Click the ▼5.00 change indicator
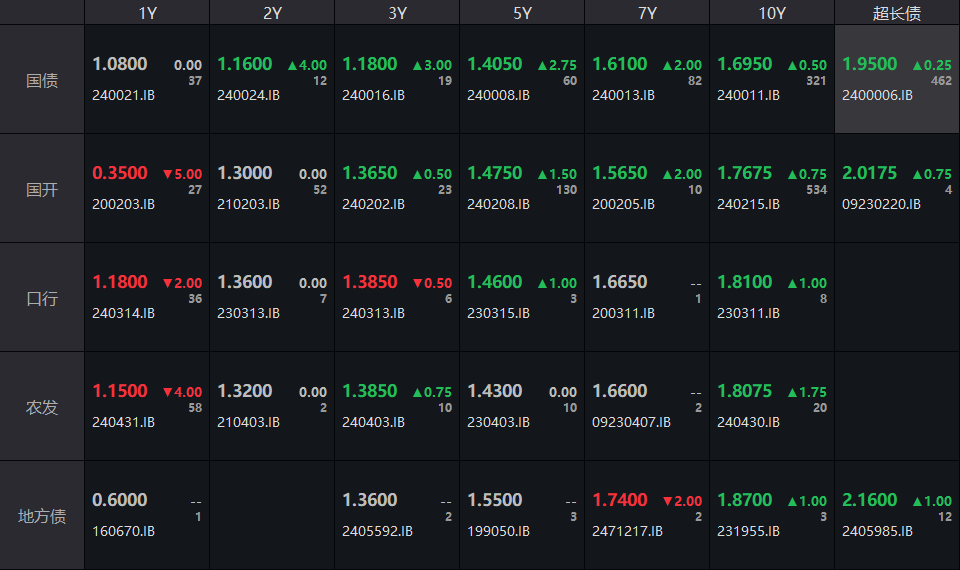 182,174
